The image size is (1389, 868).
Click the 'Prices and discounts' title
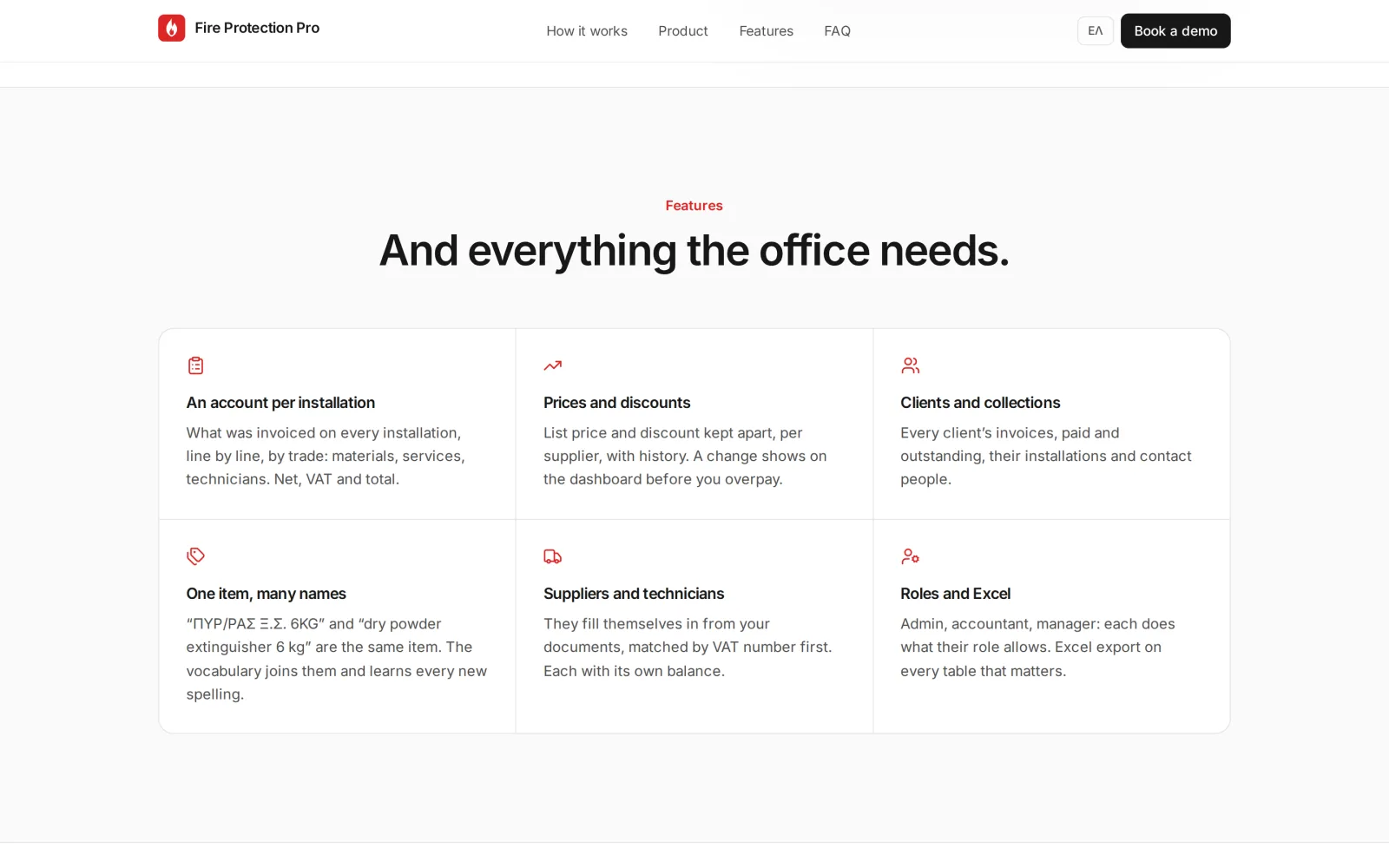click(x=617, y=403)
